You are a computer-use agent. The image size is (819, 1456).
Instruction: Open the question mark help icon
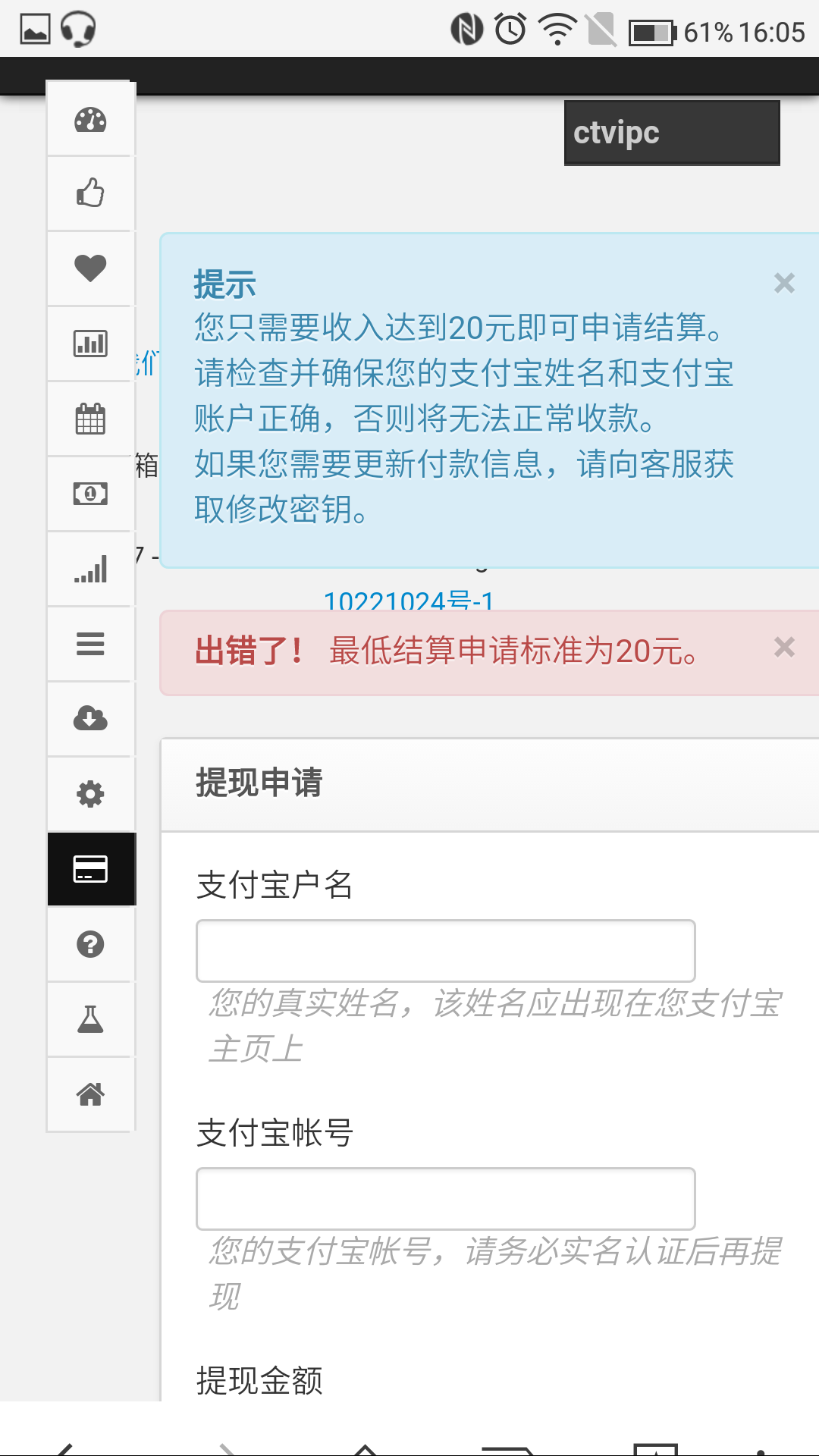(x=90, y=944)
